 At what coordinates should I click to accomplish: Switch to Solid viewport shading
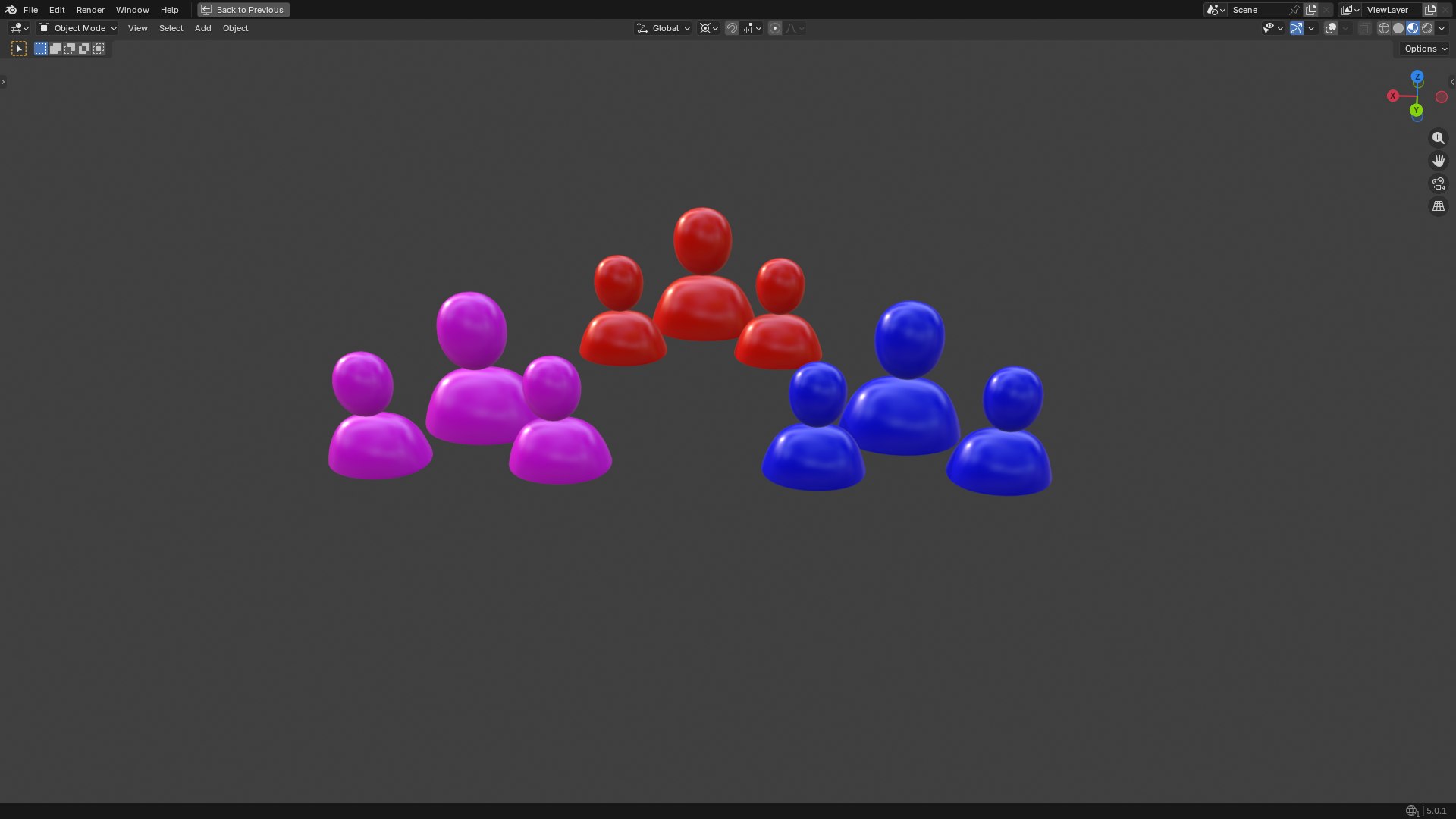1398,28
